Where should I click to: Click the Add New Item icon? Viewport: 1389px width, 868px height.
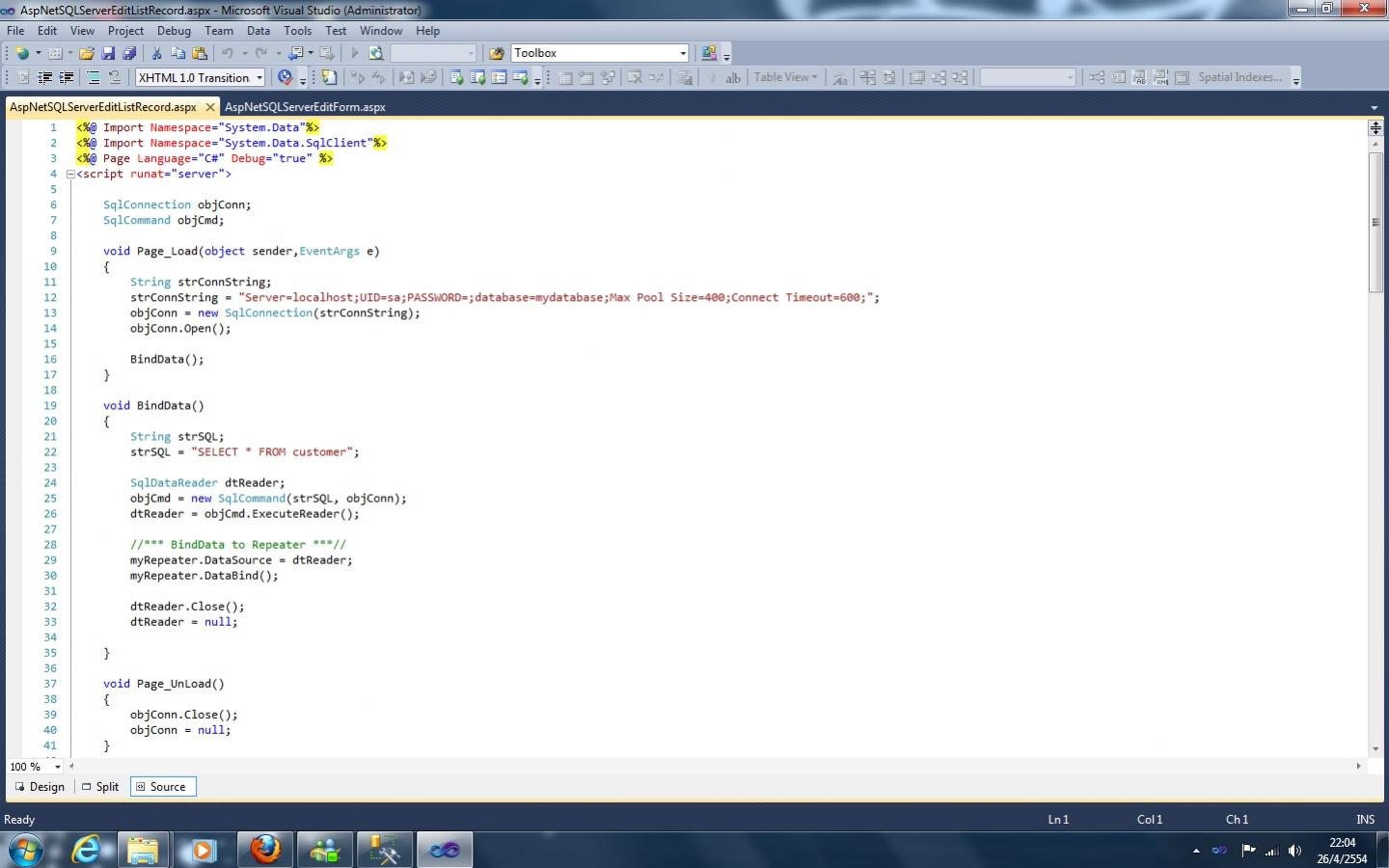click(x=55, y=53)
